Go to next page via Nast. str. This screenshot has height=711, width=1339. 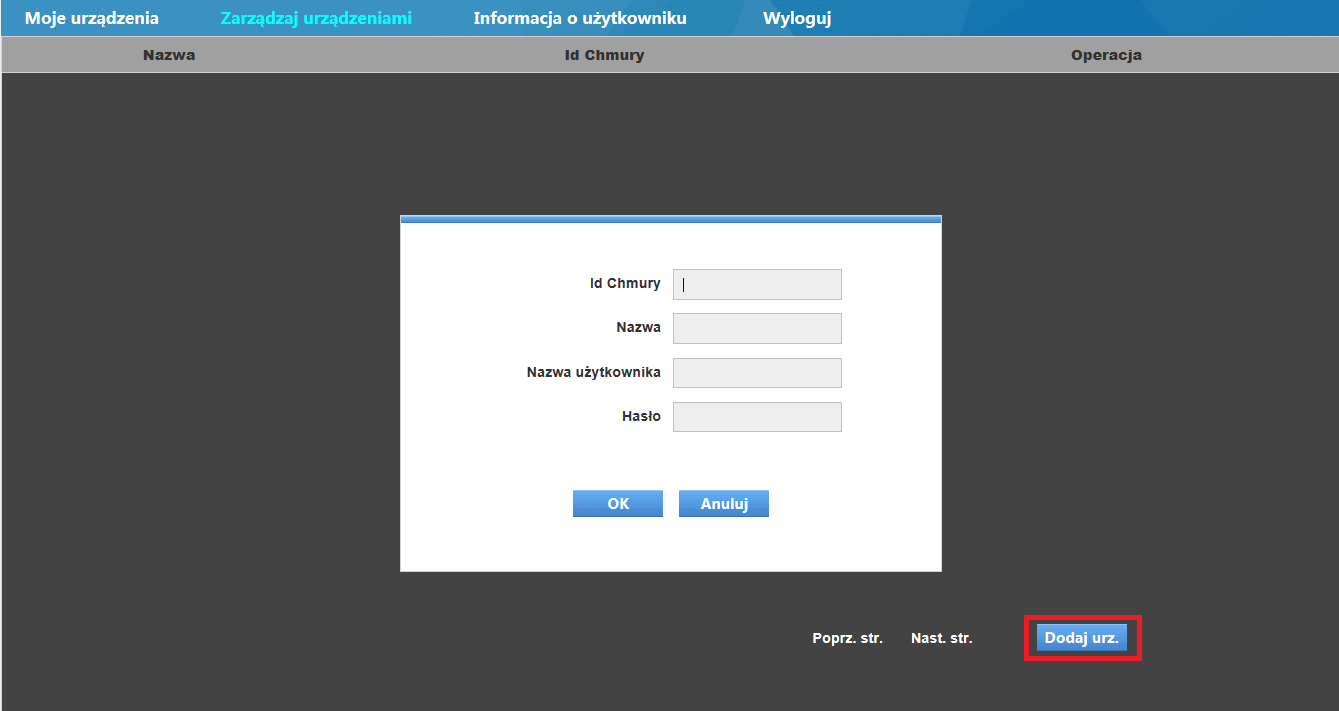coord(942,638)
